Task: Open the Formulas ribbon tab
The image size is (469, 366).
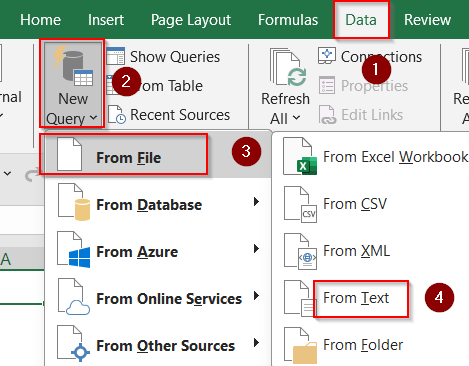Action: (x=288, y=20)
